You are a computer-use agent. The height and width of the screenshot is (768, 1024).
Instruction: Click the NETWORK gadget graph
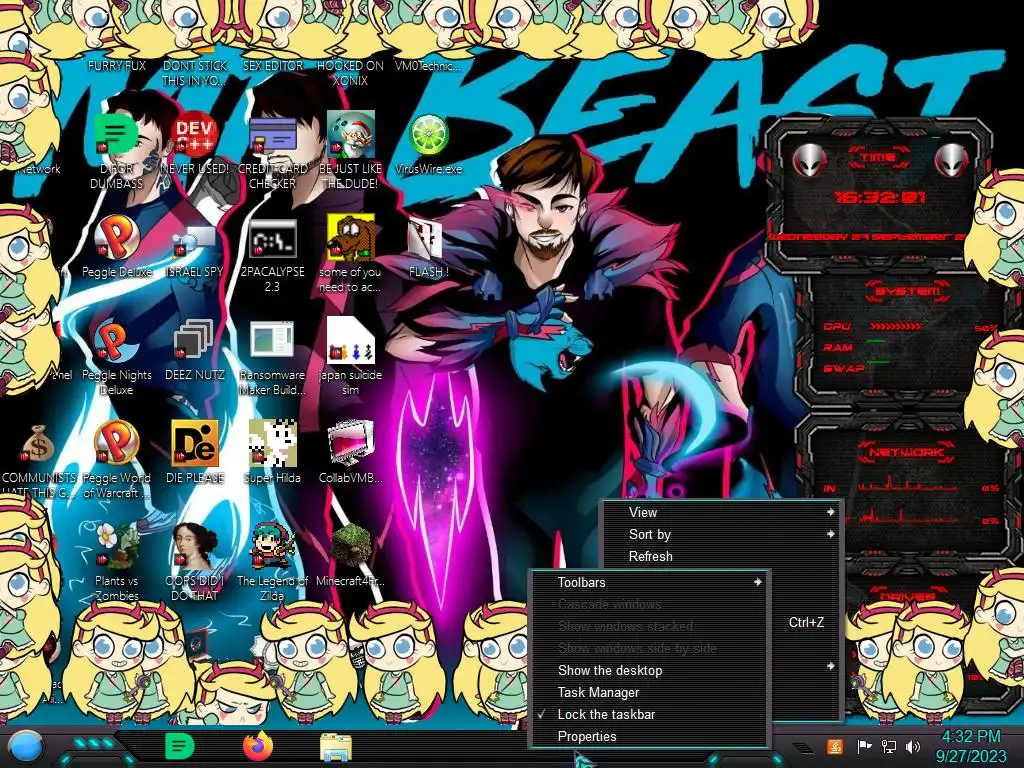908,487
